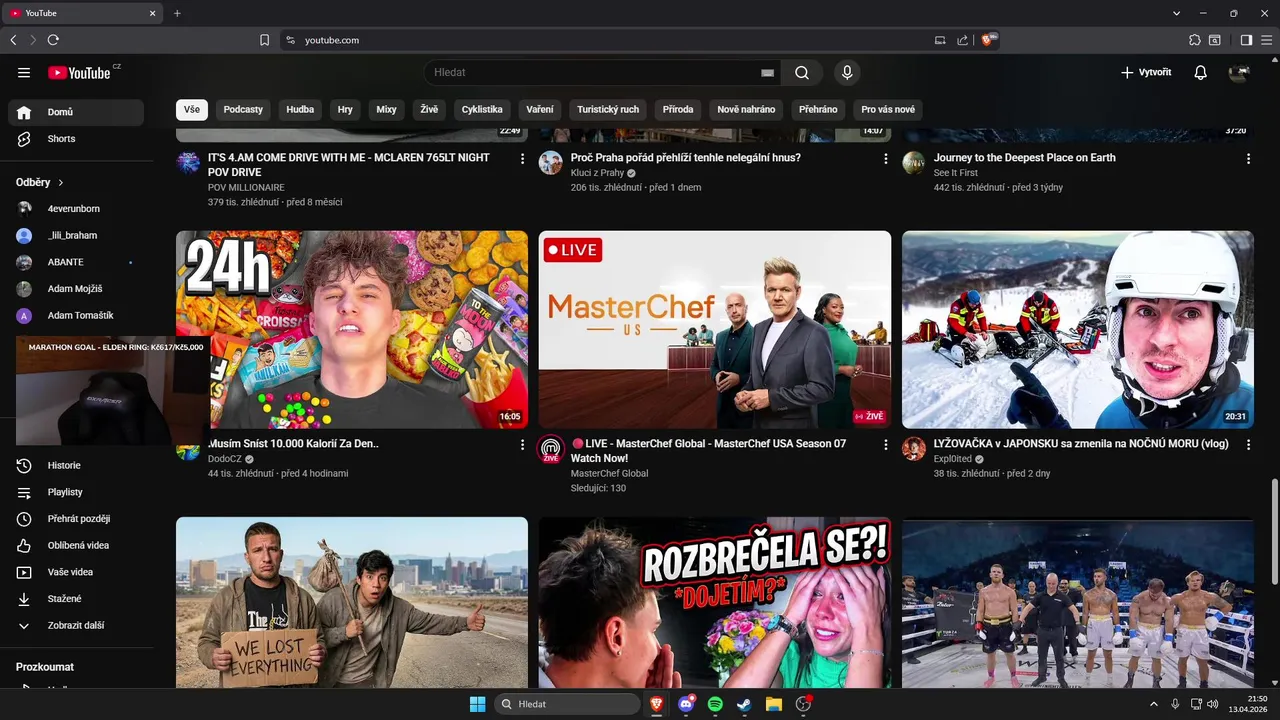The width and height of the screenshot is (1280, 720).
Task: Select the Vše filter chip
Action: (192, 109)
